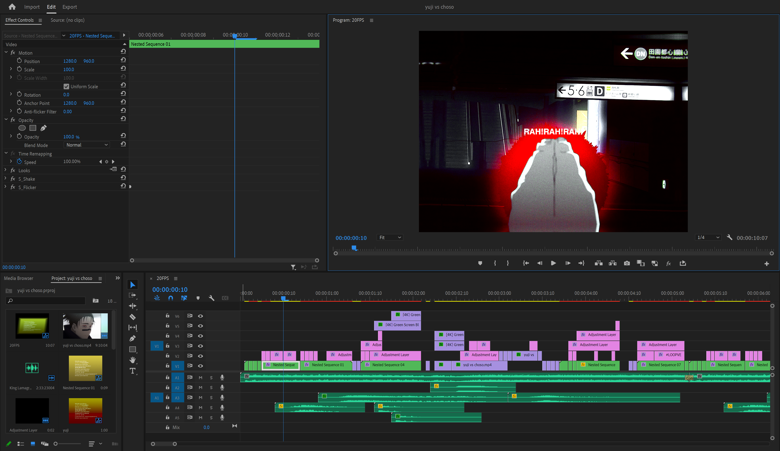Screen dimensions: 780x451
Task: Hide track V5 output with eye
Action: [200, 326]
